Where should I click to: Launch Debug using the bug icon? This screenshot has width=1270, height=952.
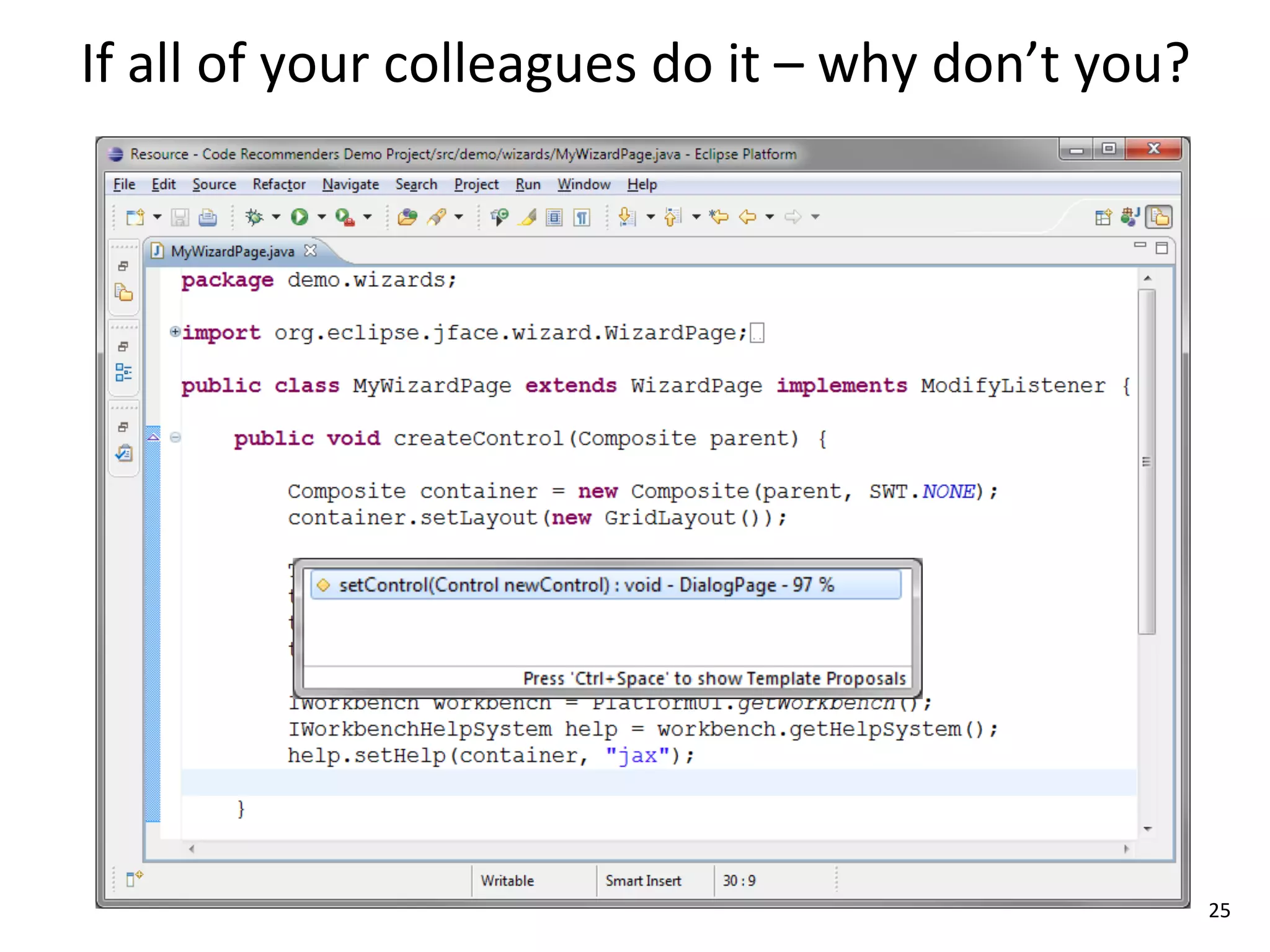[254, 217]
